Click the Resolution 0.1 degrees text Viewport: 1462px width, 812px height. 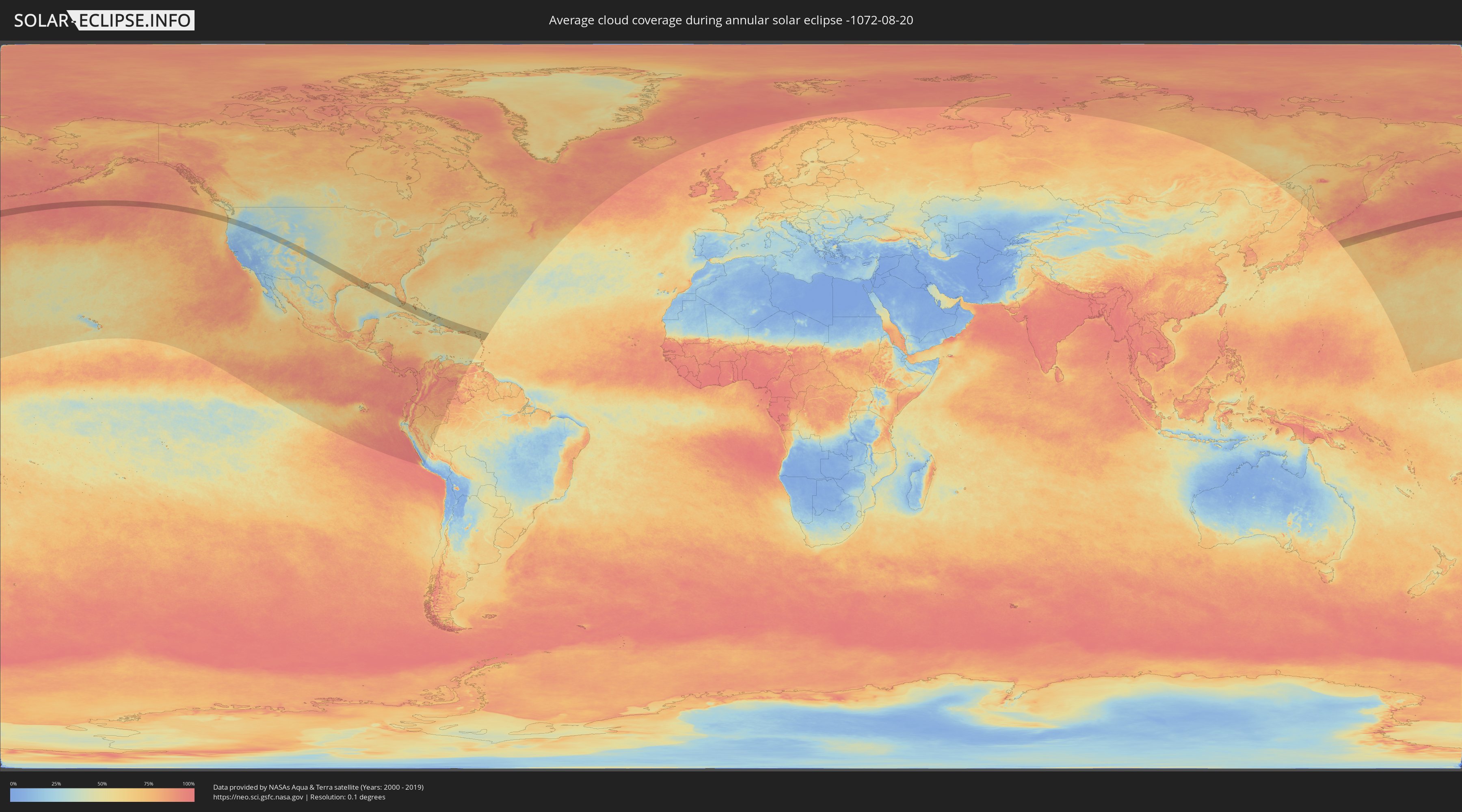coord(347,797)
